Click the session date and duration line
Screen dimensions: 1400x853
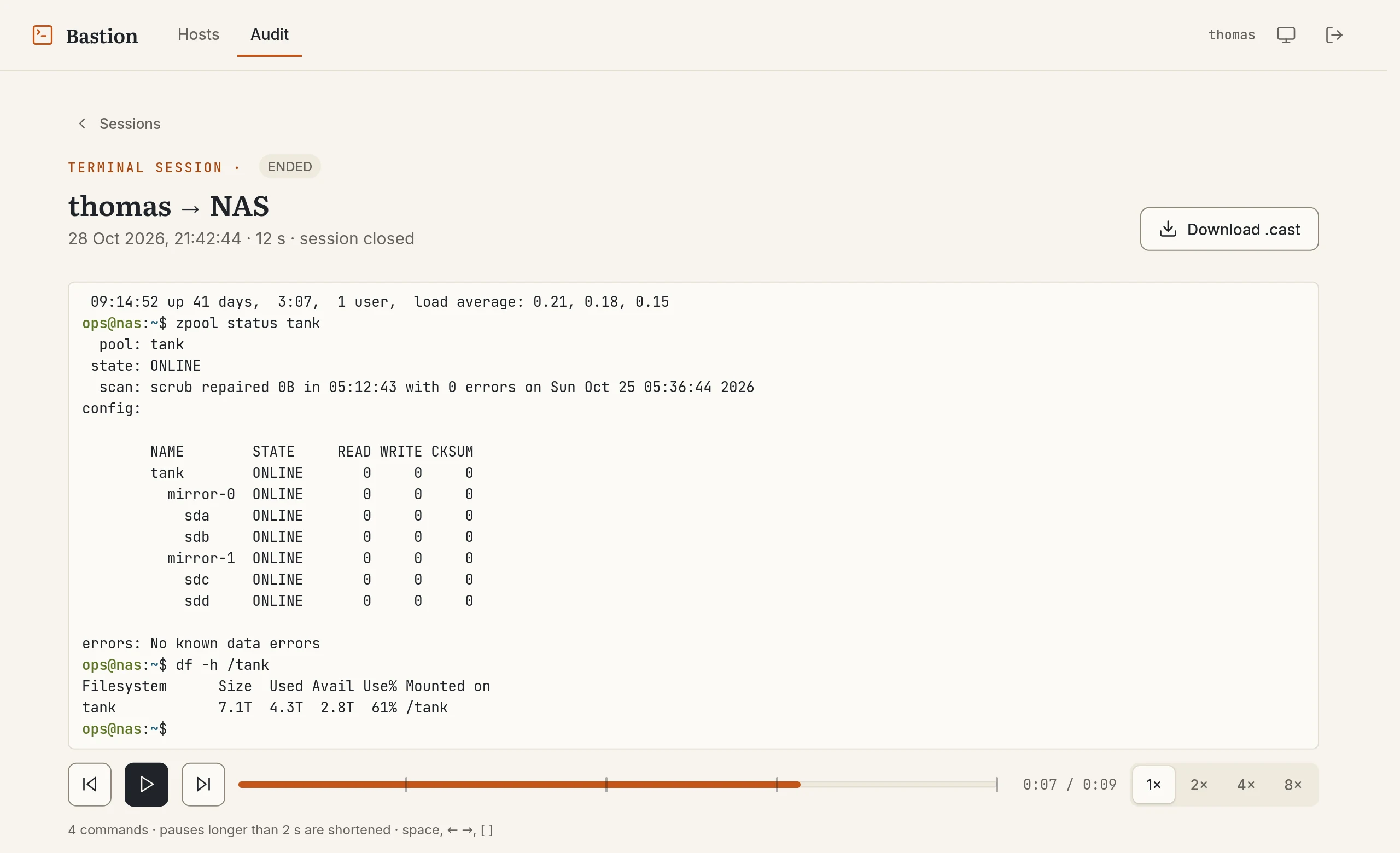pyautogui.click(x=241, y=238)
